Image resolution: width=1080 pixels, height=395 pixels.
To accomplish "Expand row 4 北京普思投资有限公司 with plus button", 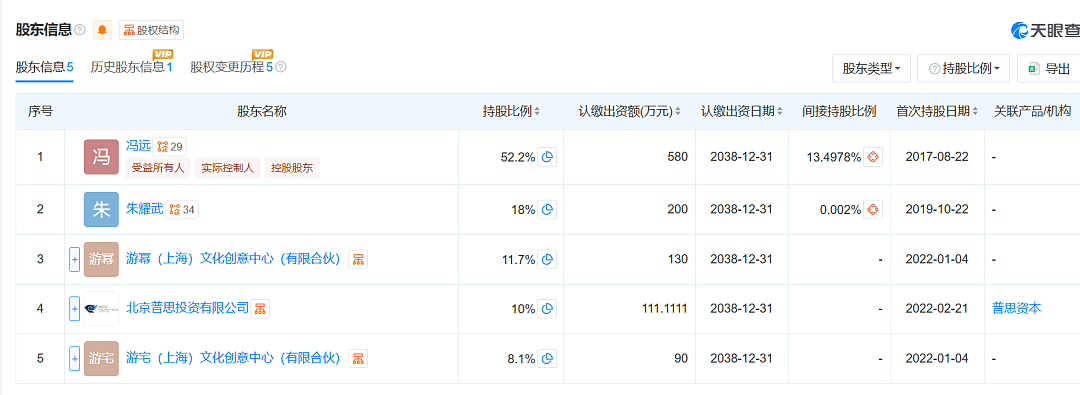I will [x=74, y=309].
